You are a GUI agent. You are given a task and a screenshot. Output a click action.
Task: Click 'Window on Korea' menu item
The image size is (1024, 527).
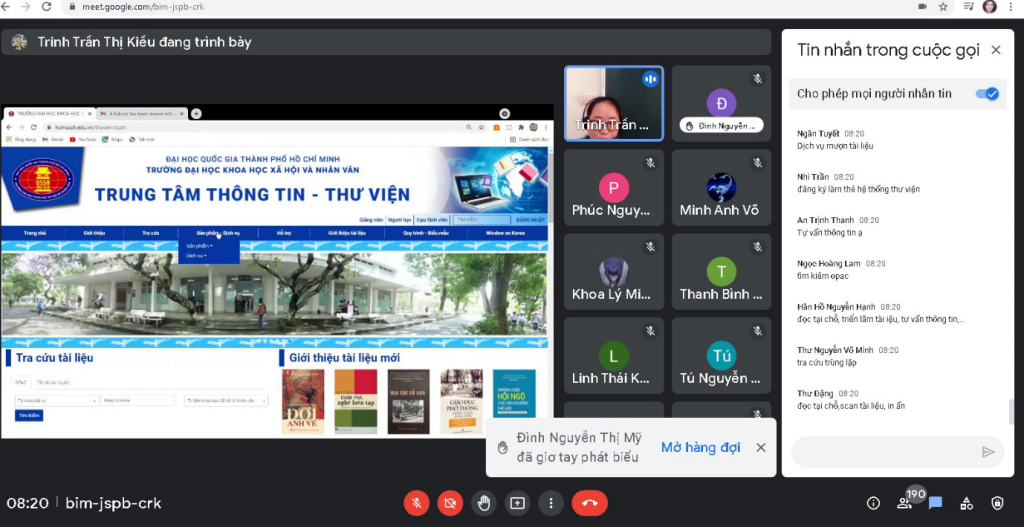pyautogui.click(x=505, y=233)
